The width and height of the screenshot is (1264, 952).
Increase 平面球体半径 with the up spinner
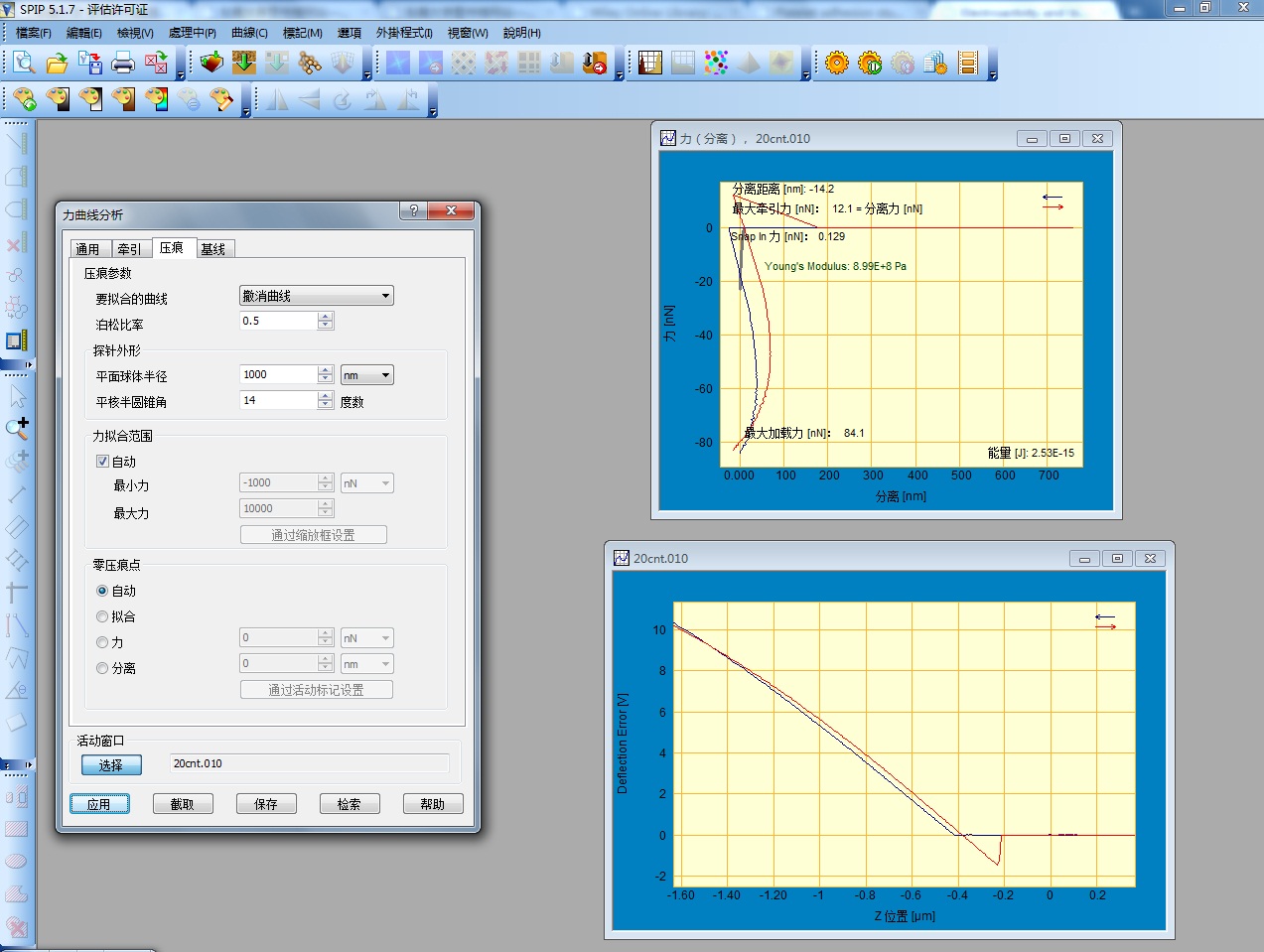(x=326, y=370)
